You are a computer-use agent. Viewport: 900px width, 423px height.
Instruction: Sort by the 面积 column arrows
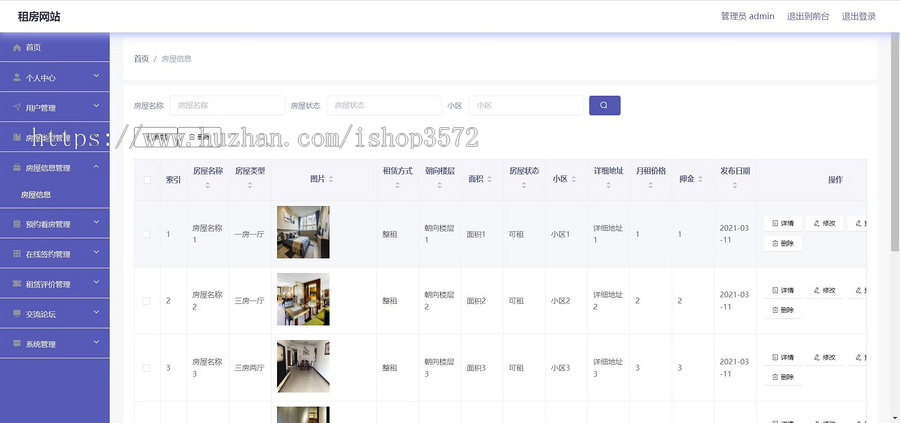(x=489, y=180)
